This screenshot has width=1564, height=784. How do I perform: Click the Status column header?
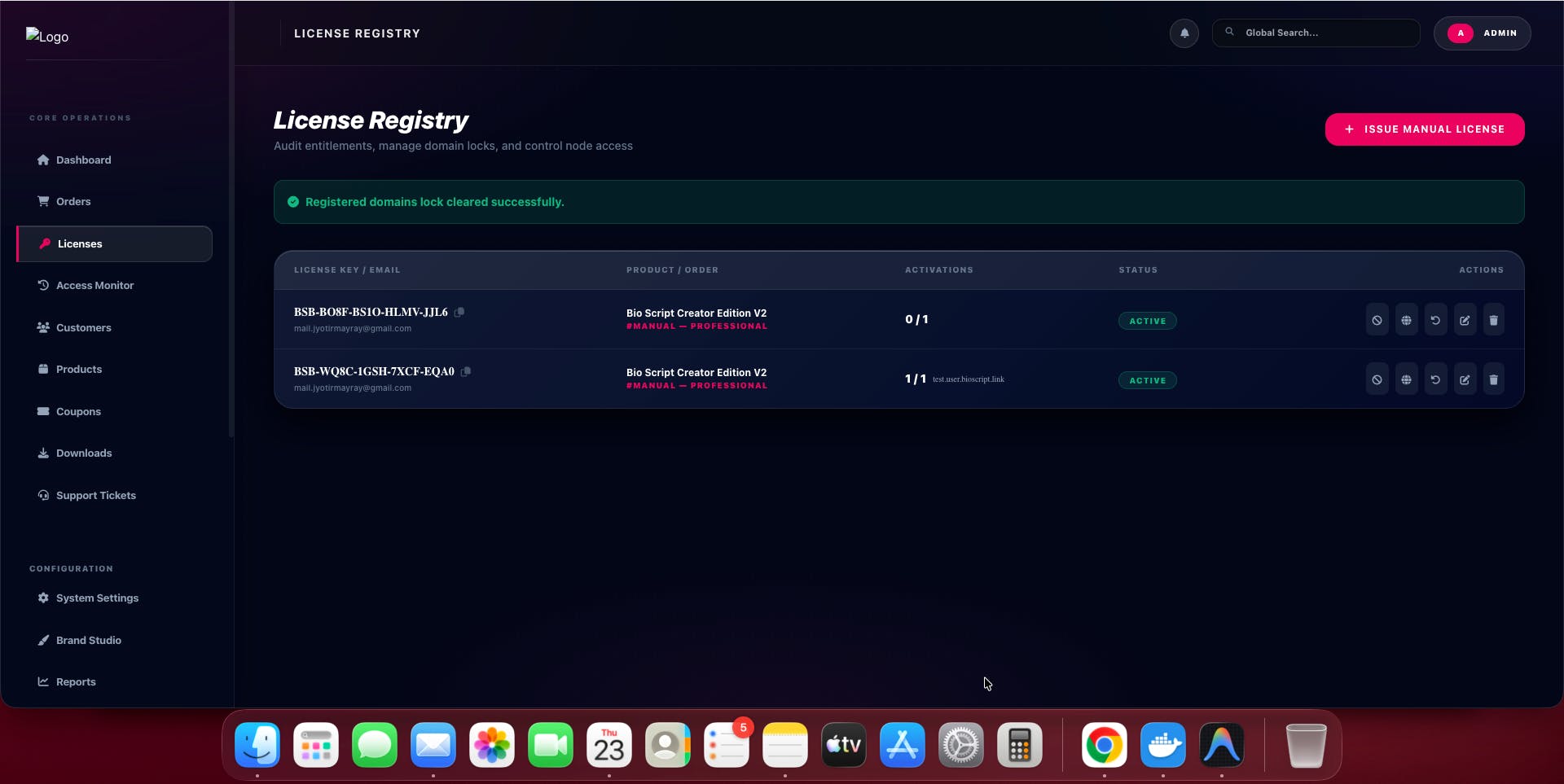click(x=1138, y=270)
